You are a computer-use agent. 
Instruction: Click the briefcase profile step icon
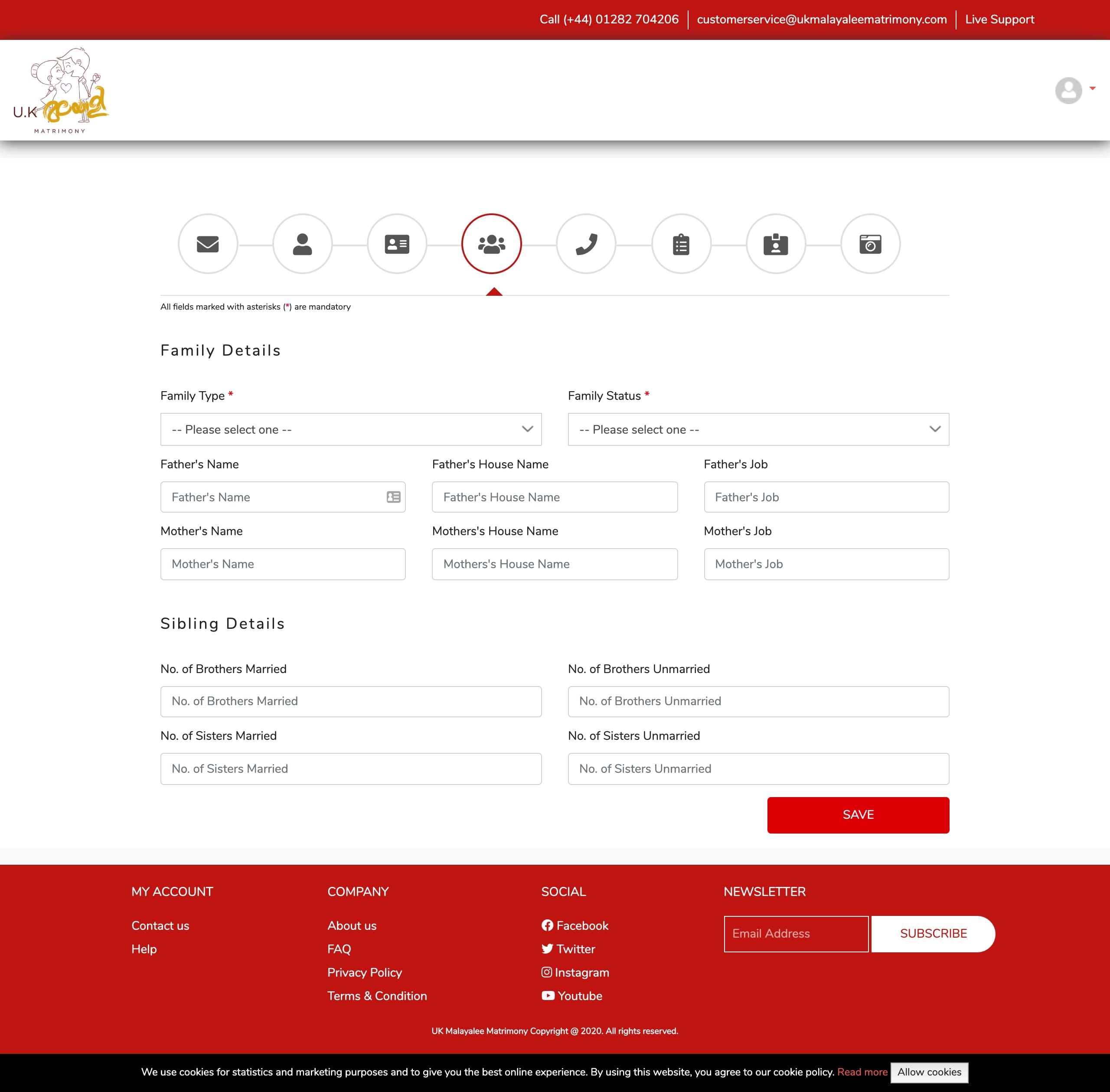775,244
